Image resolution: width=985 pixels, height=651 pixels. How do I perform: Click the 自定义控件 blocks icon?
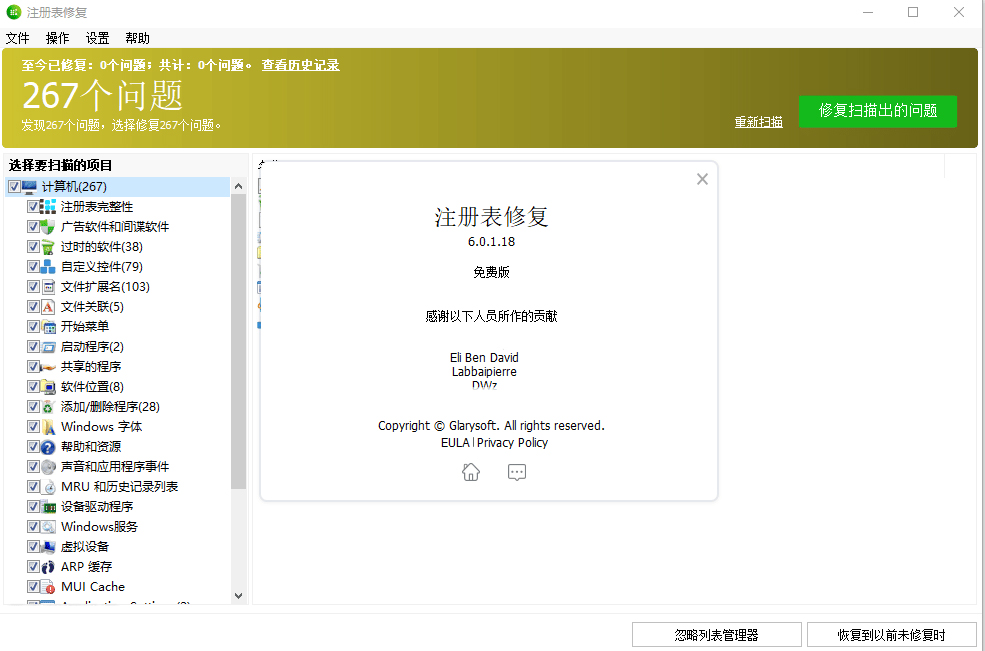48,267
